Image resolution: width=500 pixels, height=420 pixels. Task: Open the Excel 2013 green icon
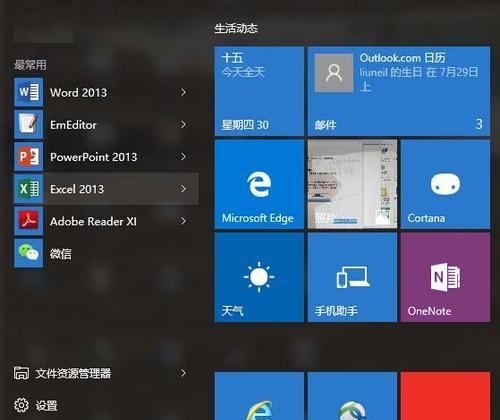coord(29,189)
